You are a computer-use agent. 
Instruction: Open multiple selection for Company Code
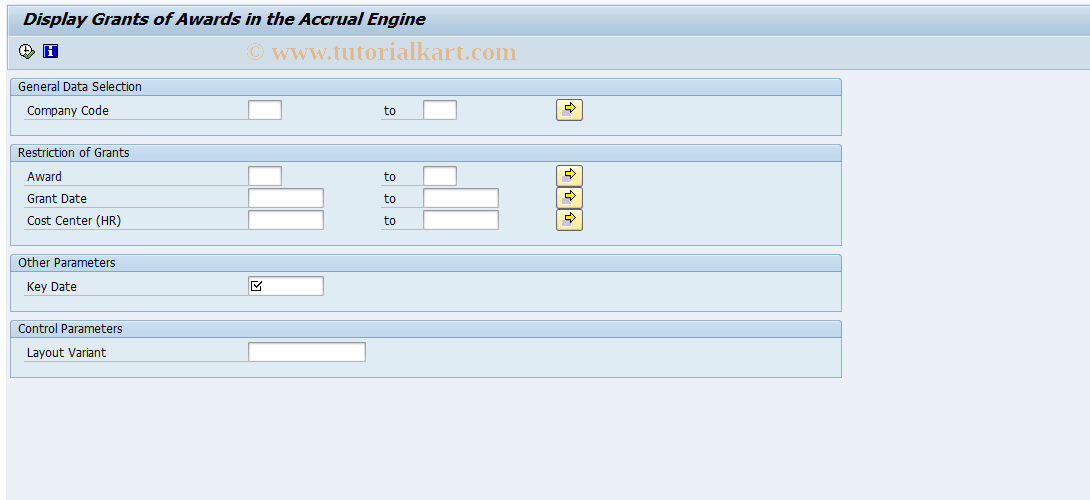(x=569, y=110)
